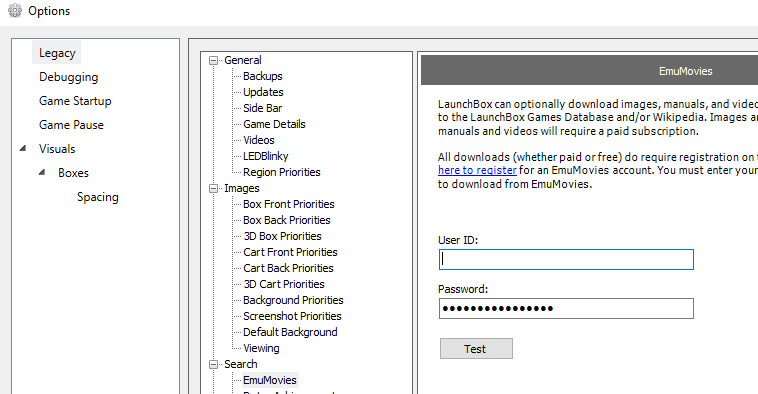Open 3D Box Priorities
The width and height of the screenshot is (758, 394).
282,236
